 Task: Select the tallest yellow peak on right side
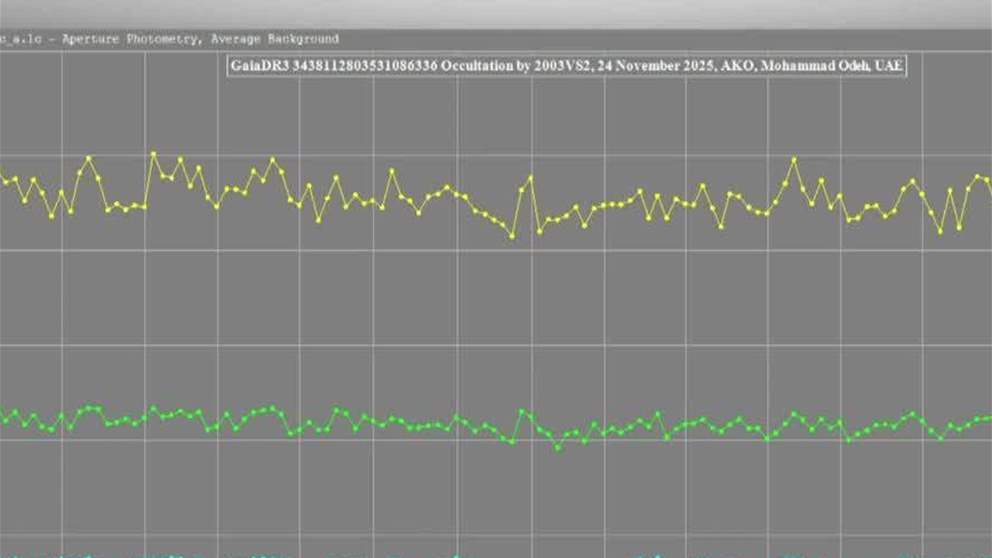pyautogui.click(x=794, y=159)
